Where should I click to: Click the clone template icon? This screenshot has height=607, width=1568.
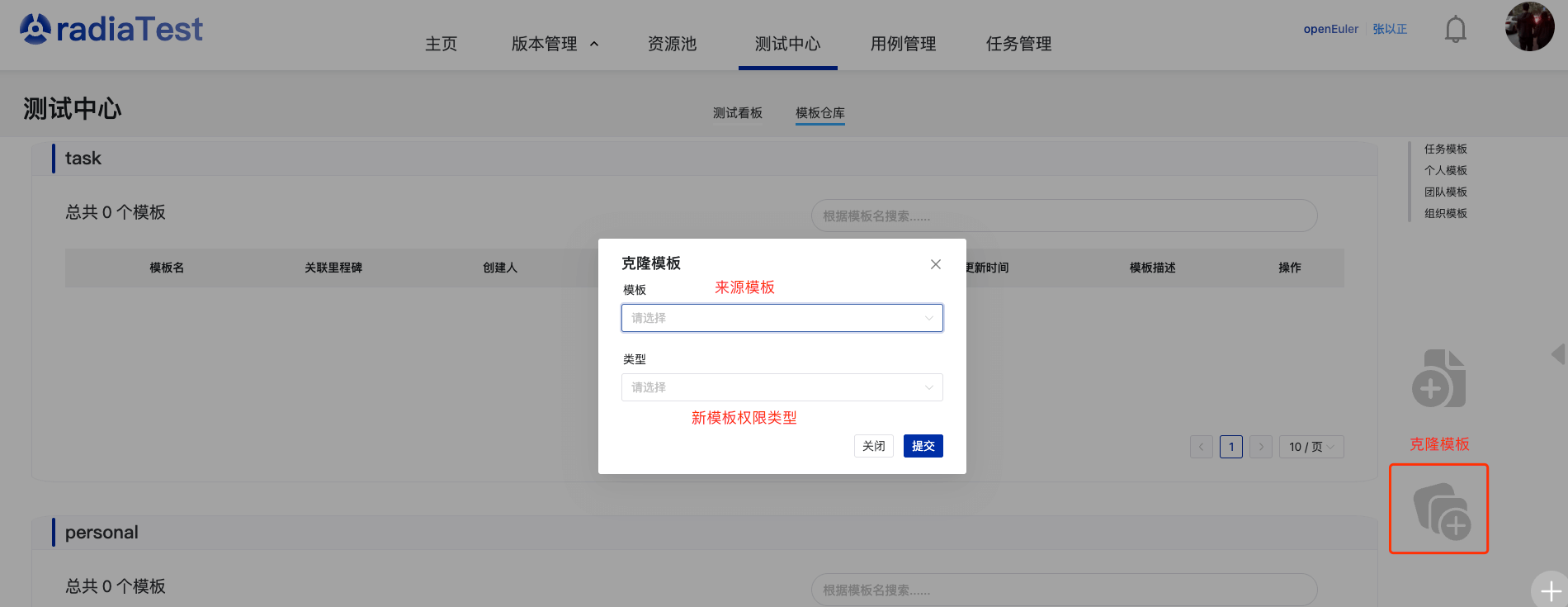point(1439,510)
